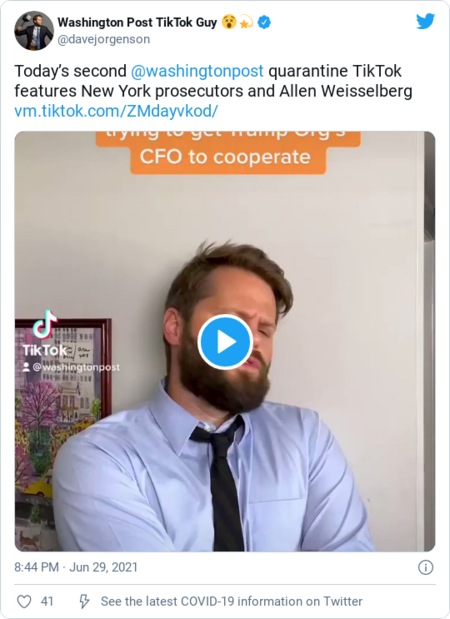Image resolution: width=450 pixels, height=619 pixels.
Task: Click the lightning bolt icon beside COVID-19 text
Action: [x=84, y=601]
